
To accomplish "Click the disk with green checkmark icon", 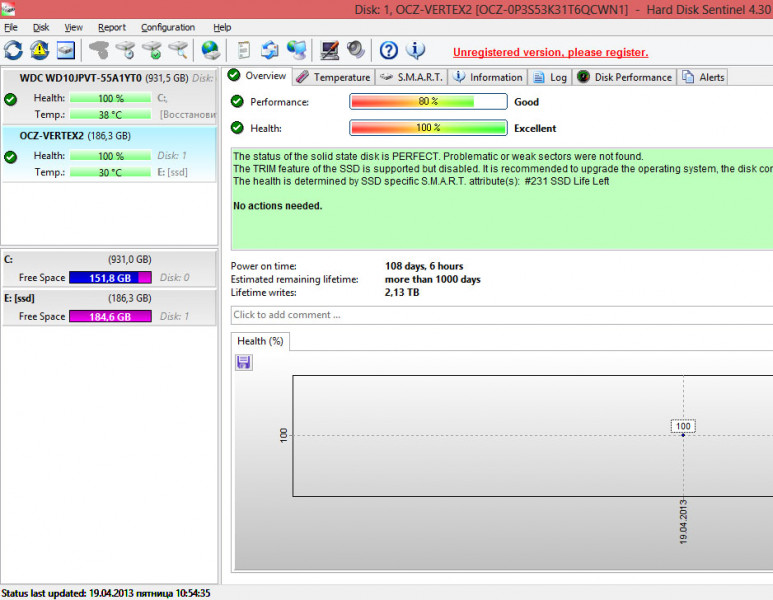I will point(151,50).
